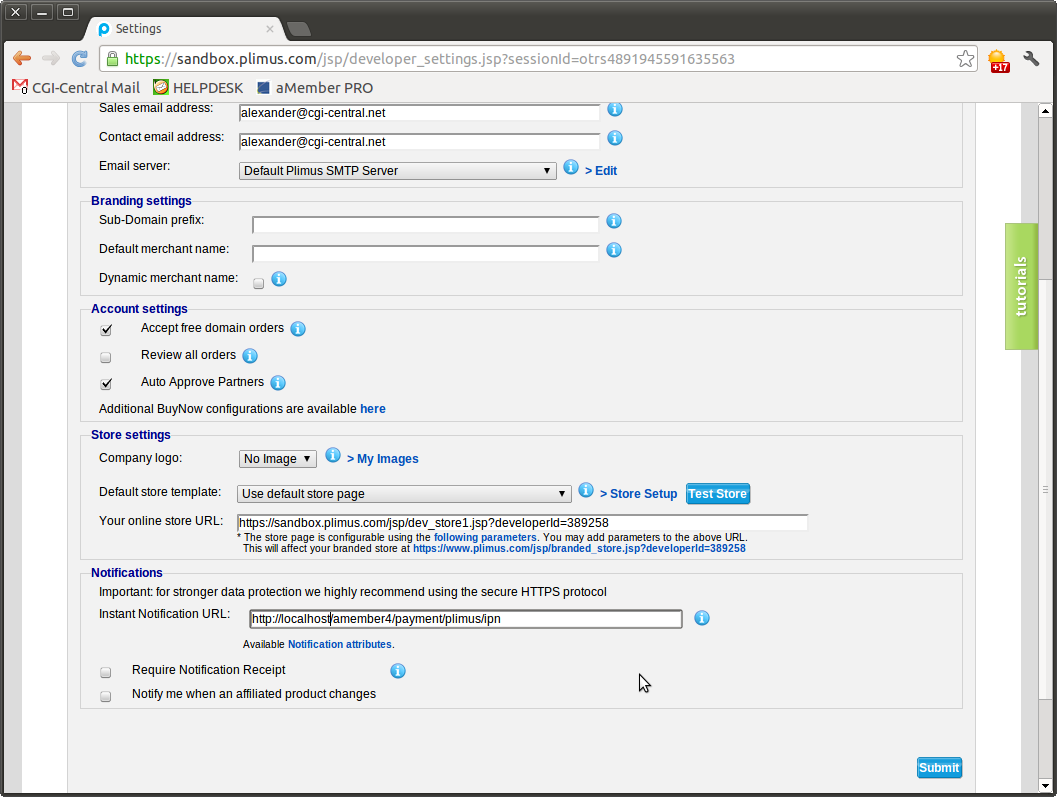Viewport: 1057px width, 797px height.
Task: Toggle the Require Notification Receipt checkbox
Action: (x=106, y=672)
